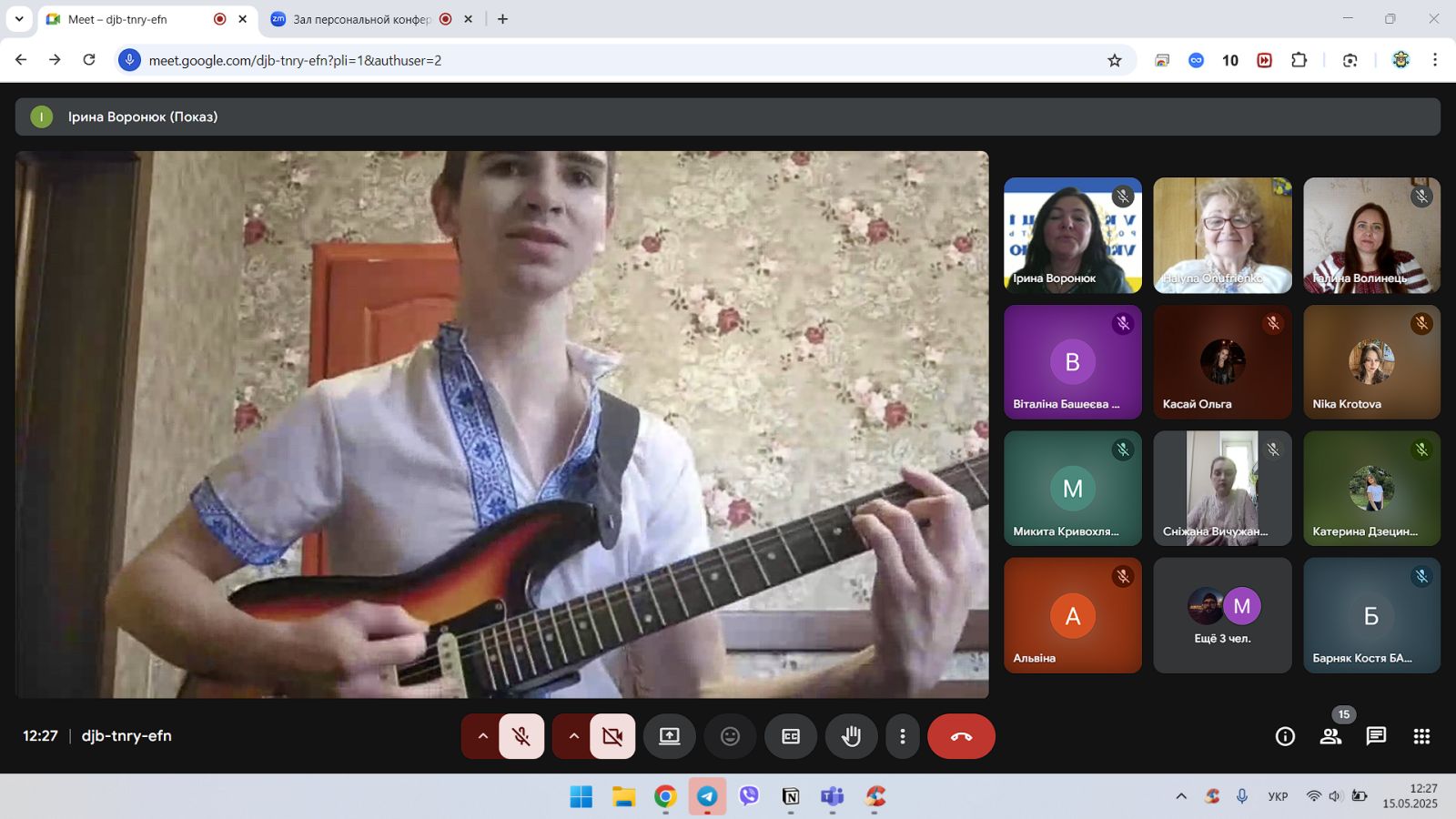Open meeting details info icon
This screenshot has width=1456, height=819.
[x=1285, y=736]
